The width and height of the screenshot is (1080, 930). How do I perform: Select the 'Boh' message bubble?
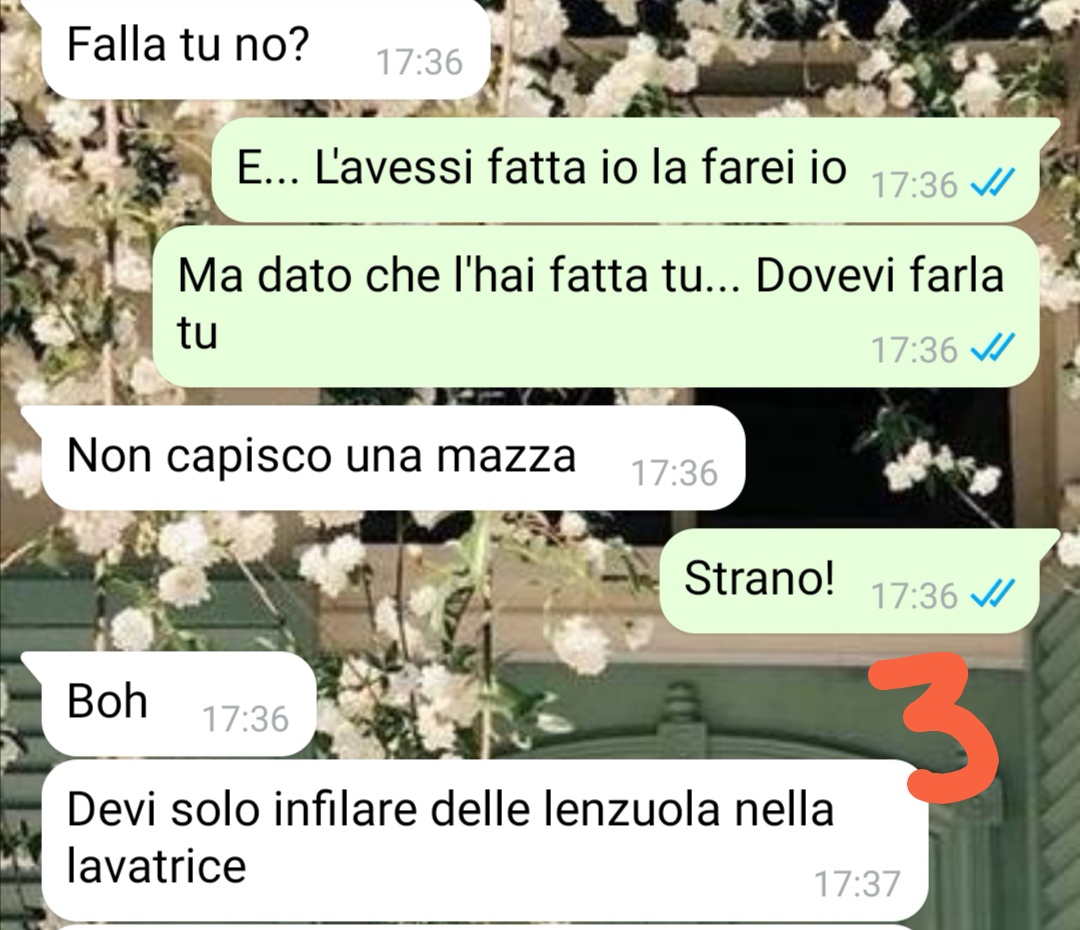click(x=178, y=703)
